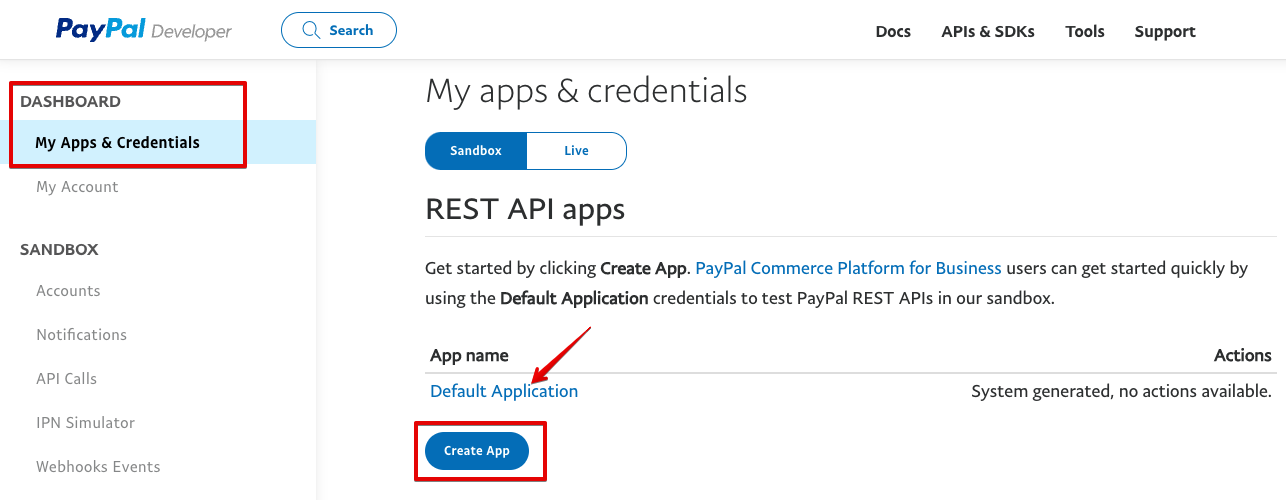
Task: Open the Support menu
Action: 1165,31
